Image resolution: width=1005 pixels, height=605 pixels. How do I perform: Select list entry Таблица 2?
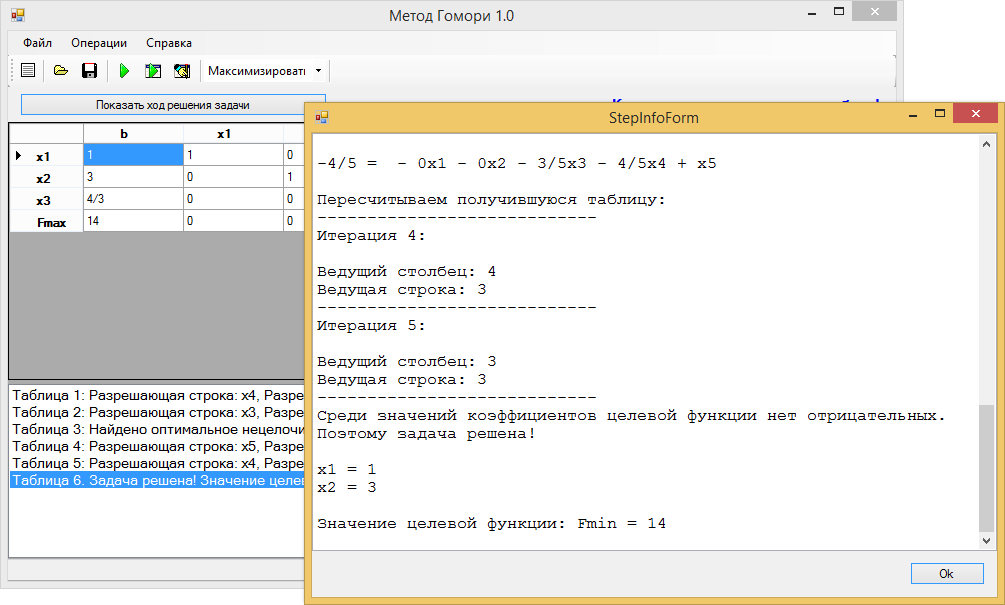(x=157, y=412)
